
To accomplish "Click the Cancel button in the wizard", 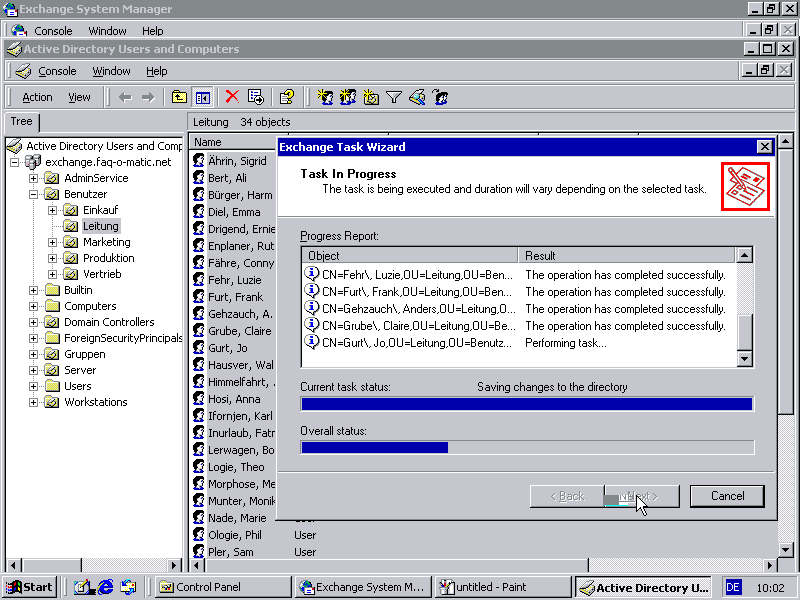I will (x=727, y=496).
